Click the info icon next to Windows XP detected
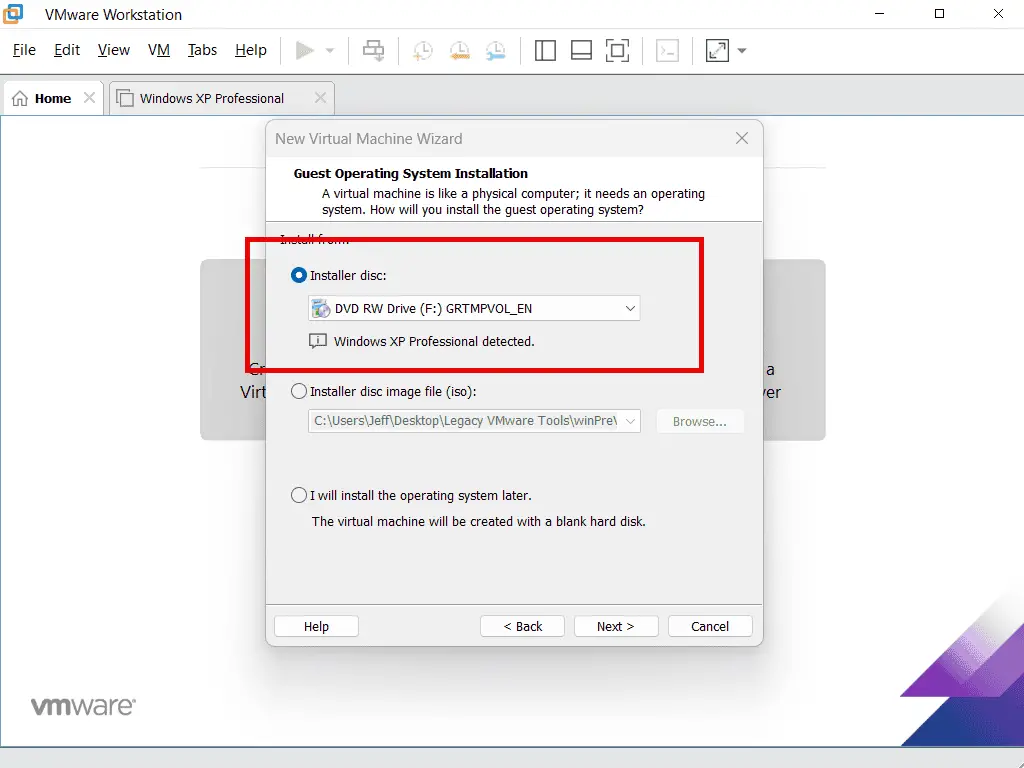 [317, 341]
